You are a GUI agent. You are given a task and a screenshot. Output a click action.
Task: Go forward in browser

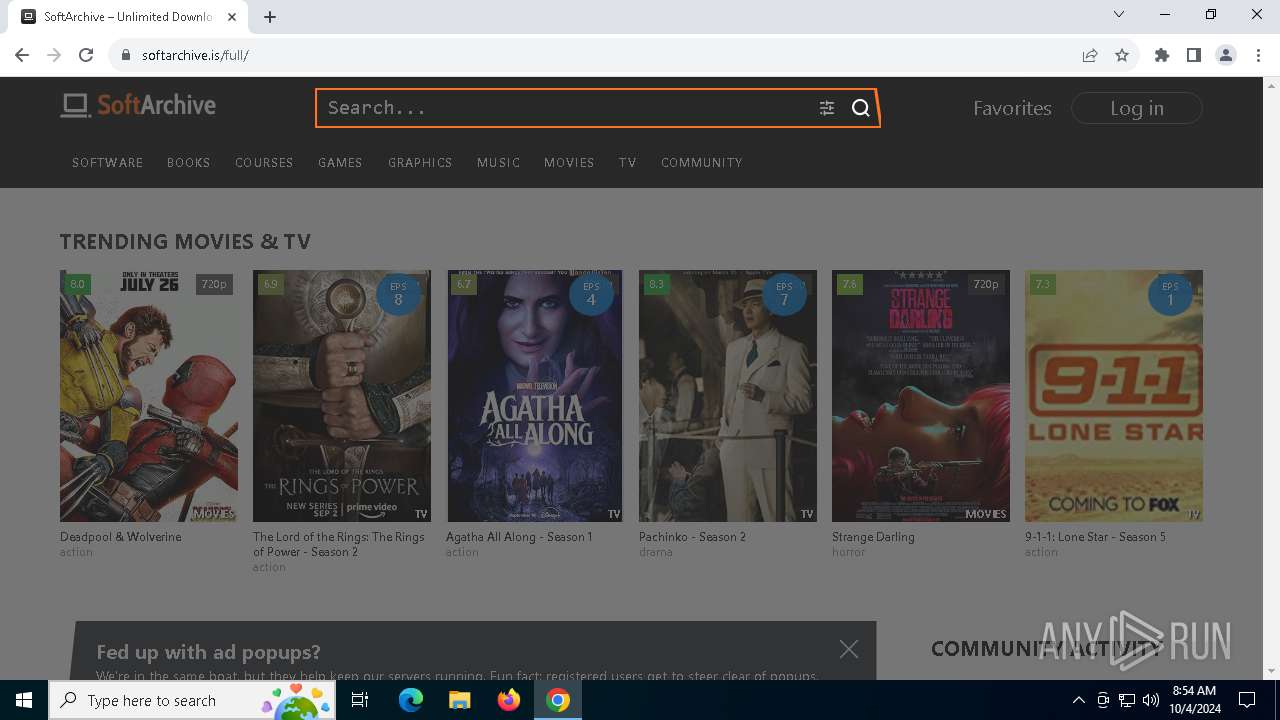(54, 55)
